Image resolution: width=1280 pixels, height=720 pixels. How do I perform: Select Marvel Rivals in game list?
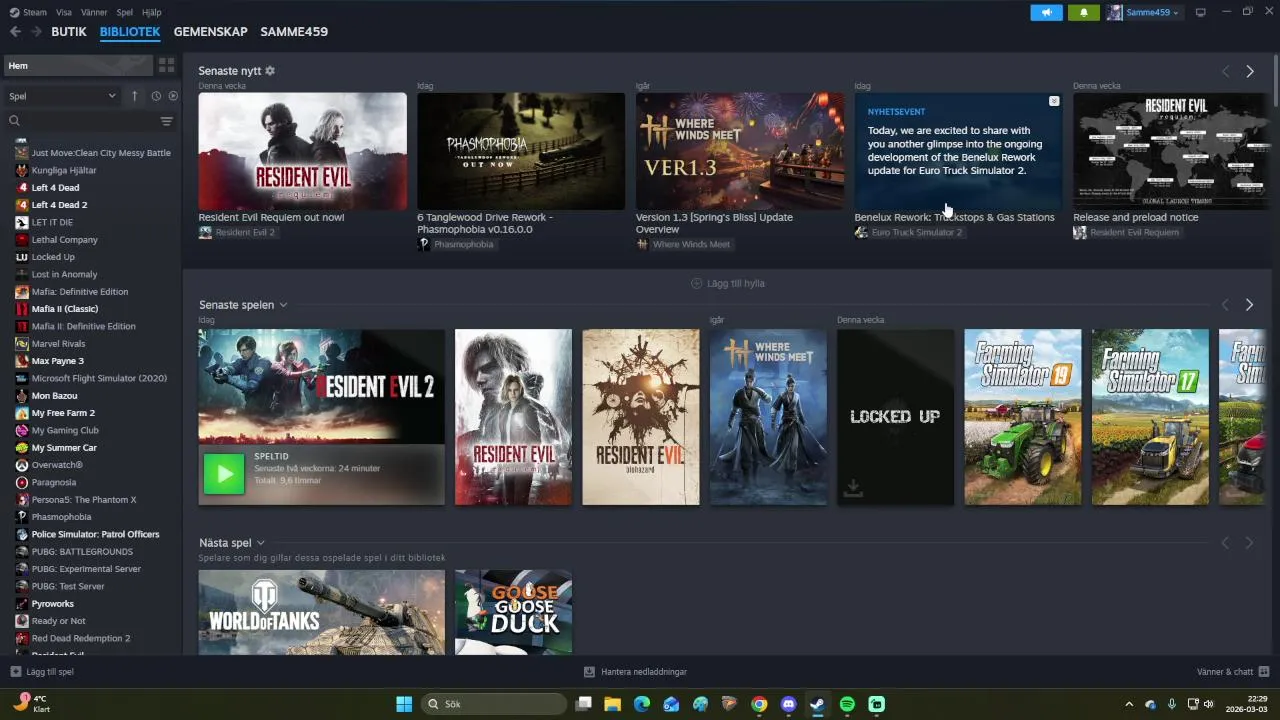point(58,344)
